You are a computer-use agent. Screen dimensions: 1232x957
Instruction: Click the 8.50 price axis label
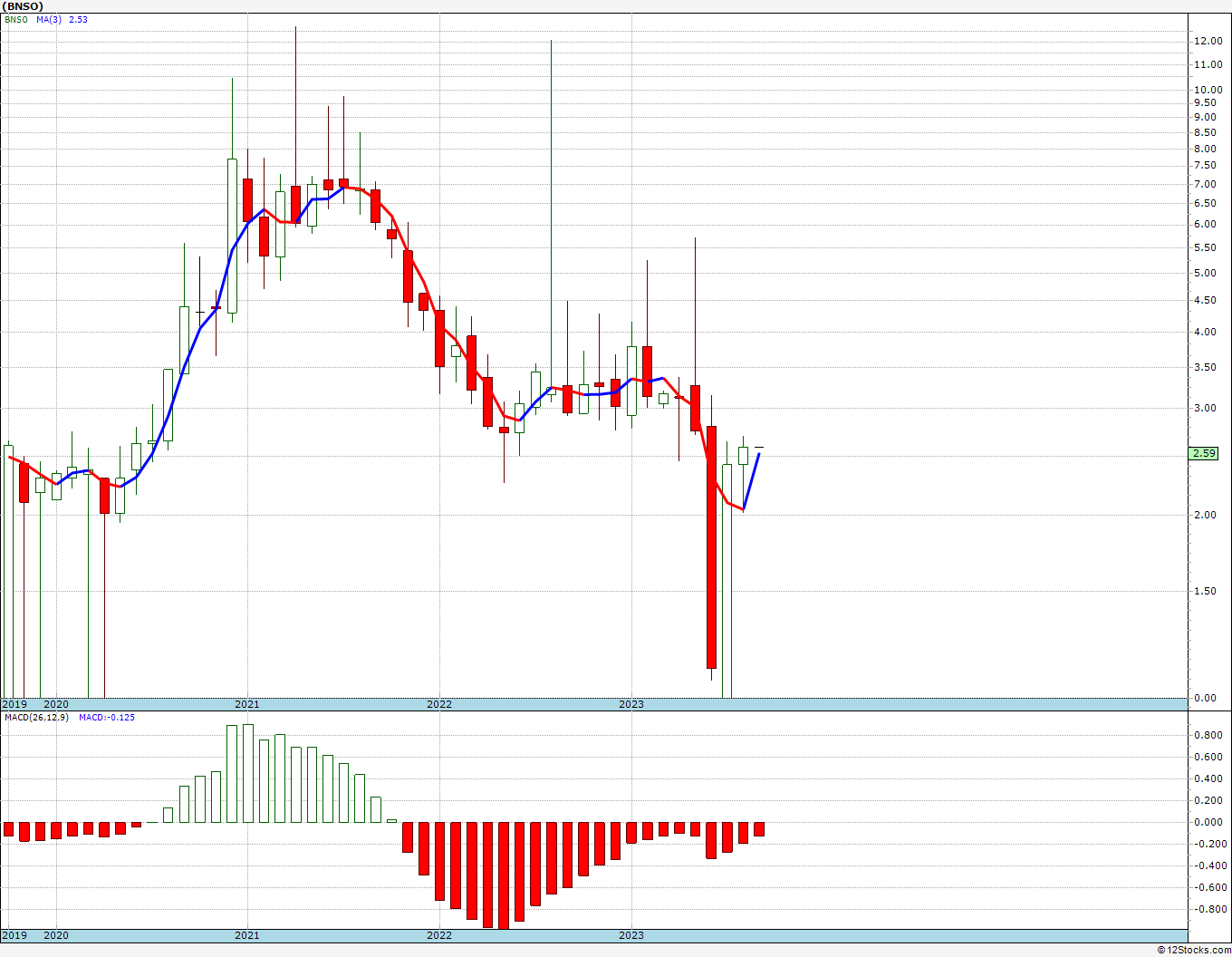coord(1206,132)
